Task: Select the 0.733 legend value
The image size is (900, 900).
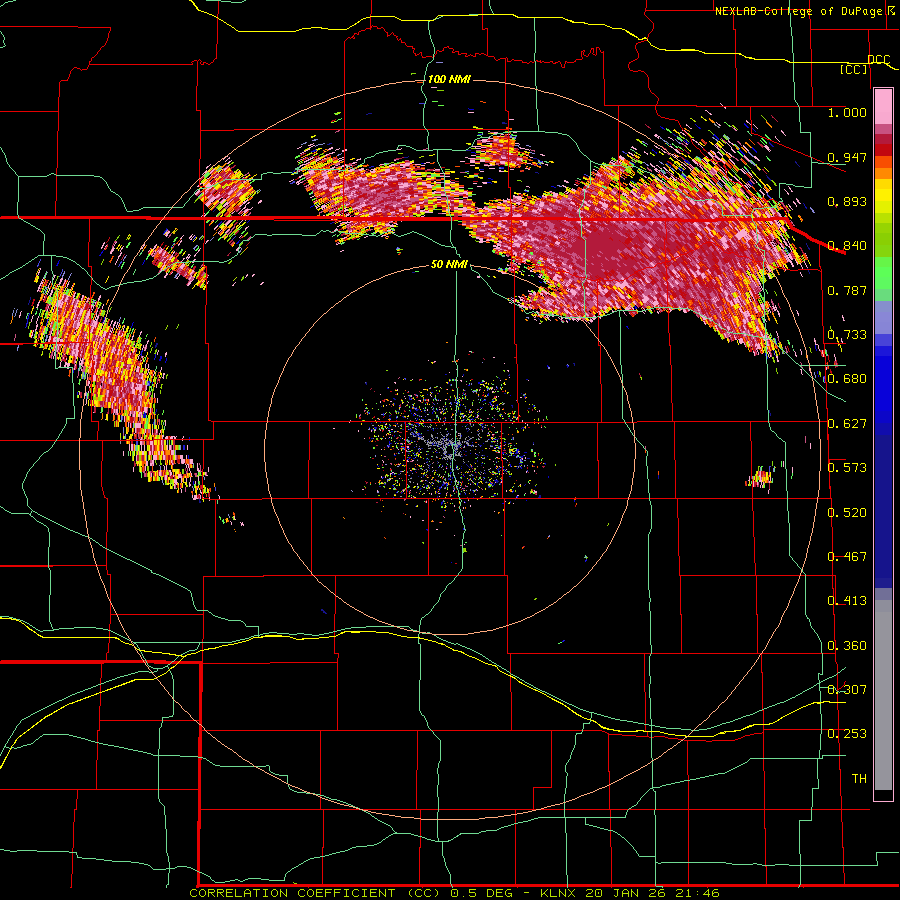Action: tap(847, 334)
